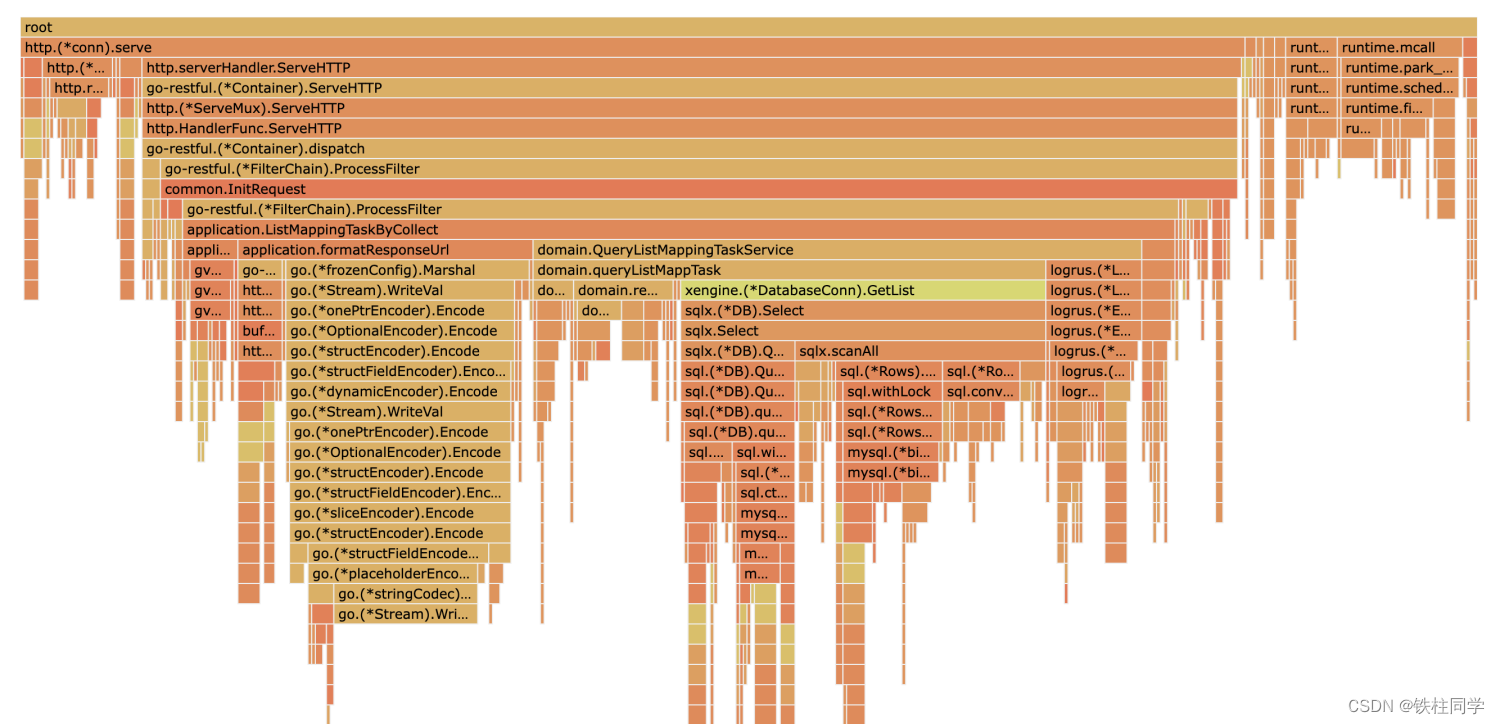
Task: Open the sqlx.Select frame
Action: (862, 331)
